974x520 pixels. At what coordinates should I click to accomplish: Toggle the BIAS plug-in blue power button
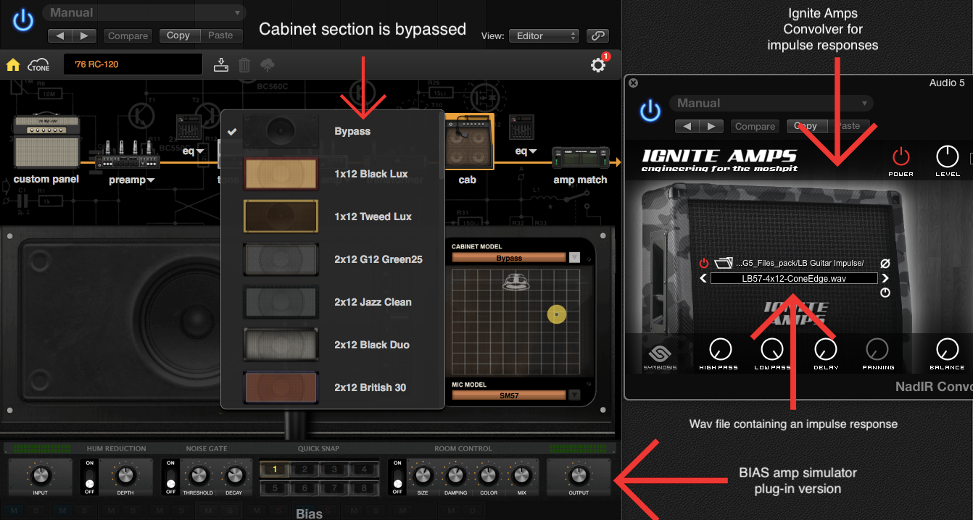point(23,21)
